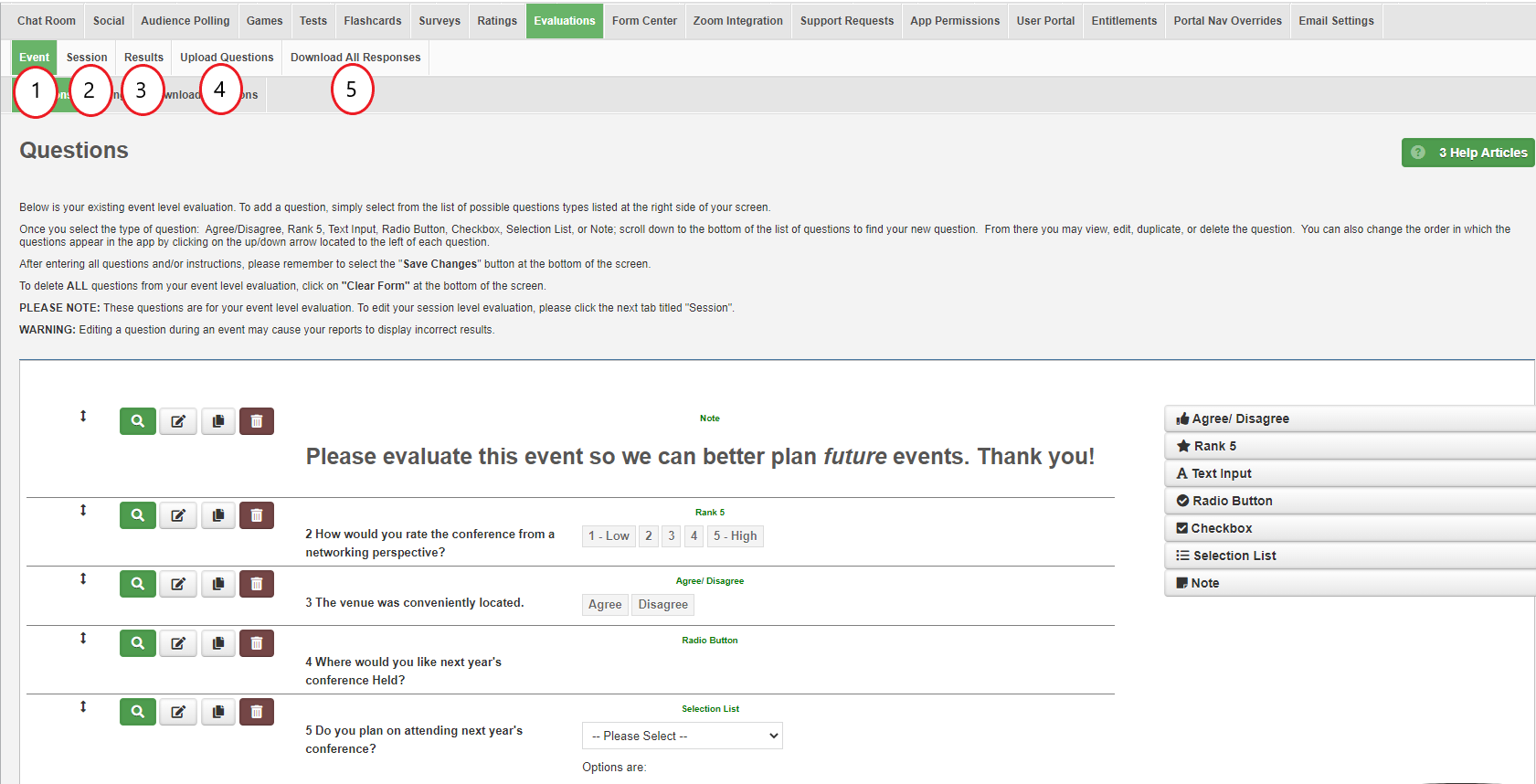Click the green view icon for the Note question
The height and width of the screenshot is (784, 1536).
pos(137,421)
